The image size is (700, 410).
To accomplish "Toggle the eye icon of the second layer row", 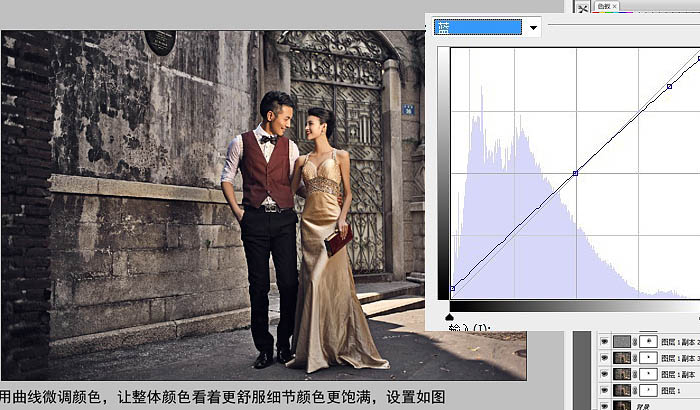I will 604,357.
